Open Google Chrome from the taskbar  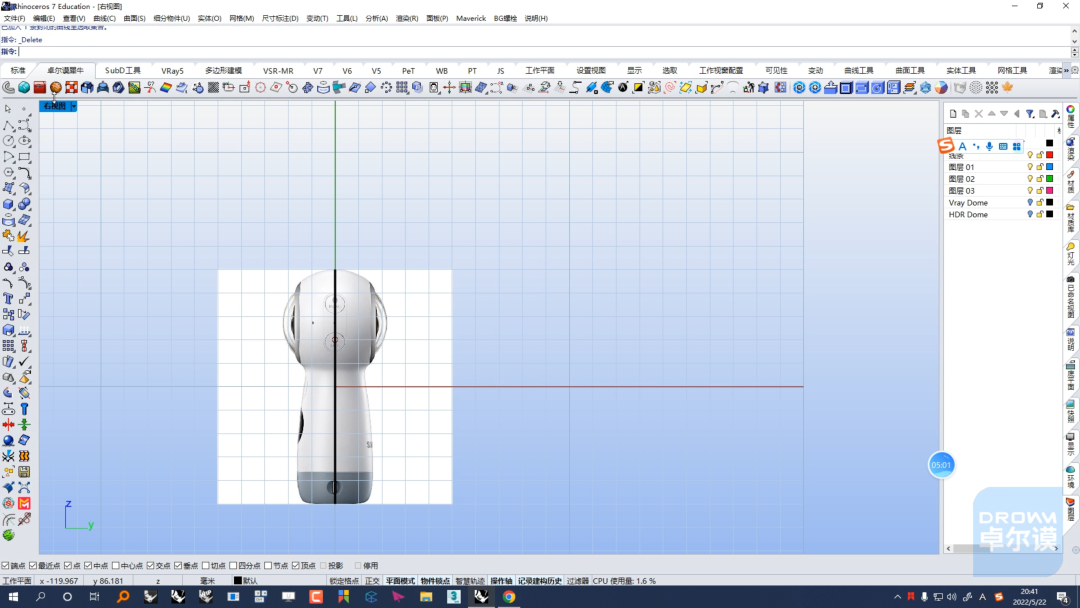(x=509, y=597)
